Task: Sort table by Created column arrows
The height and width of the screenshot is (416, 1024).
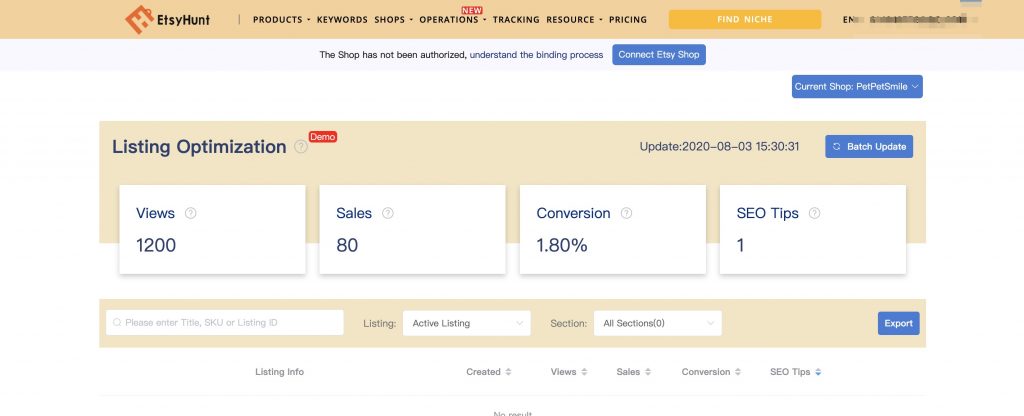Action: (508, 372)
